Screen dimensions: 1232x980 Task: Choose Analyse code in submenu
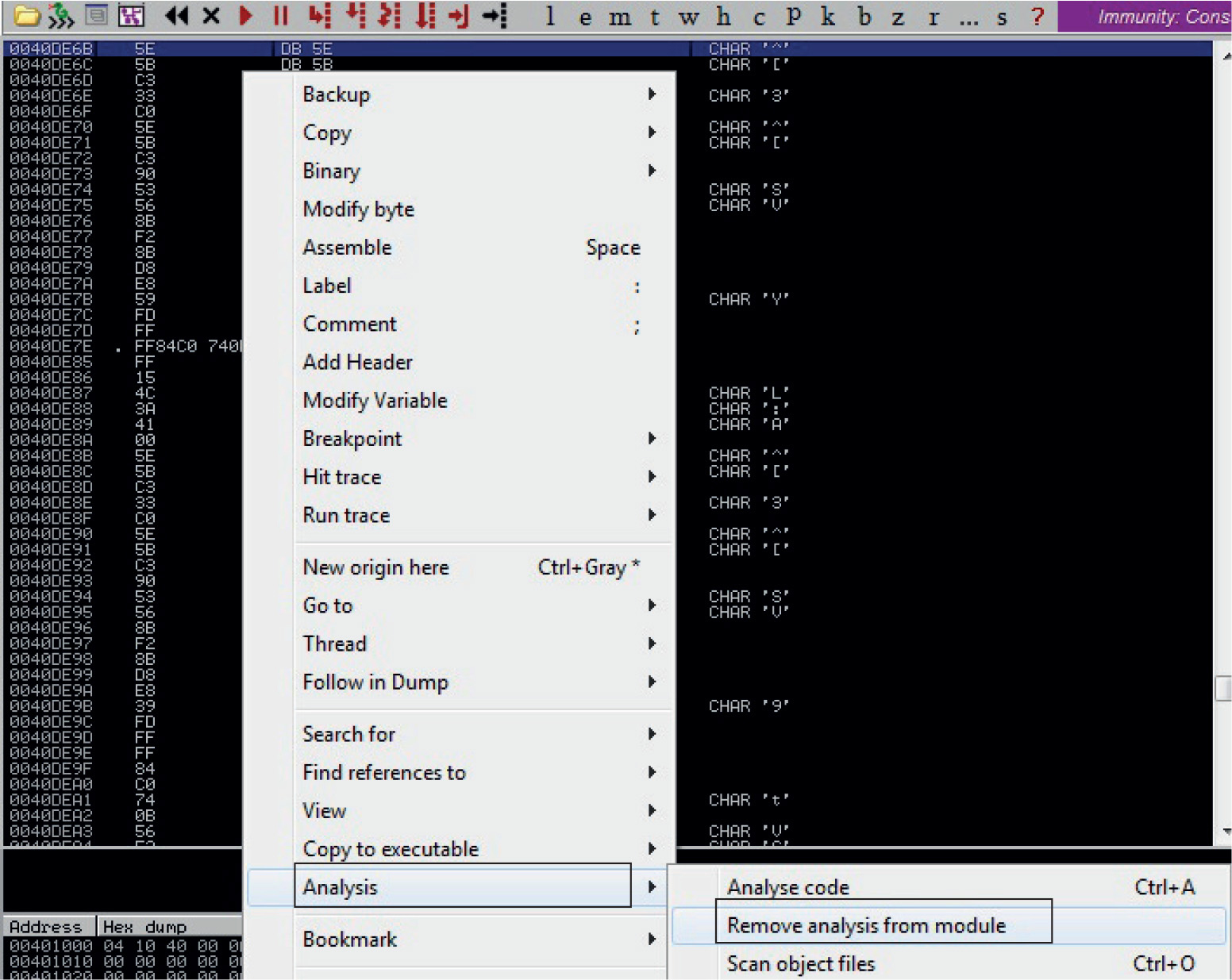[787, 887]
